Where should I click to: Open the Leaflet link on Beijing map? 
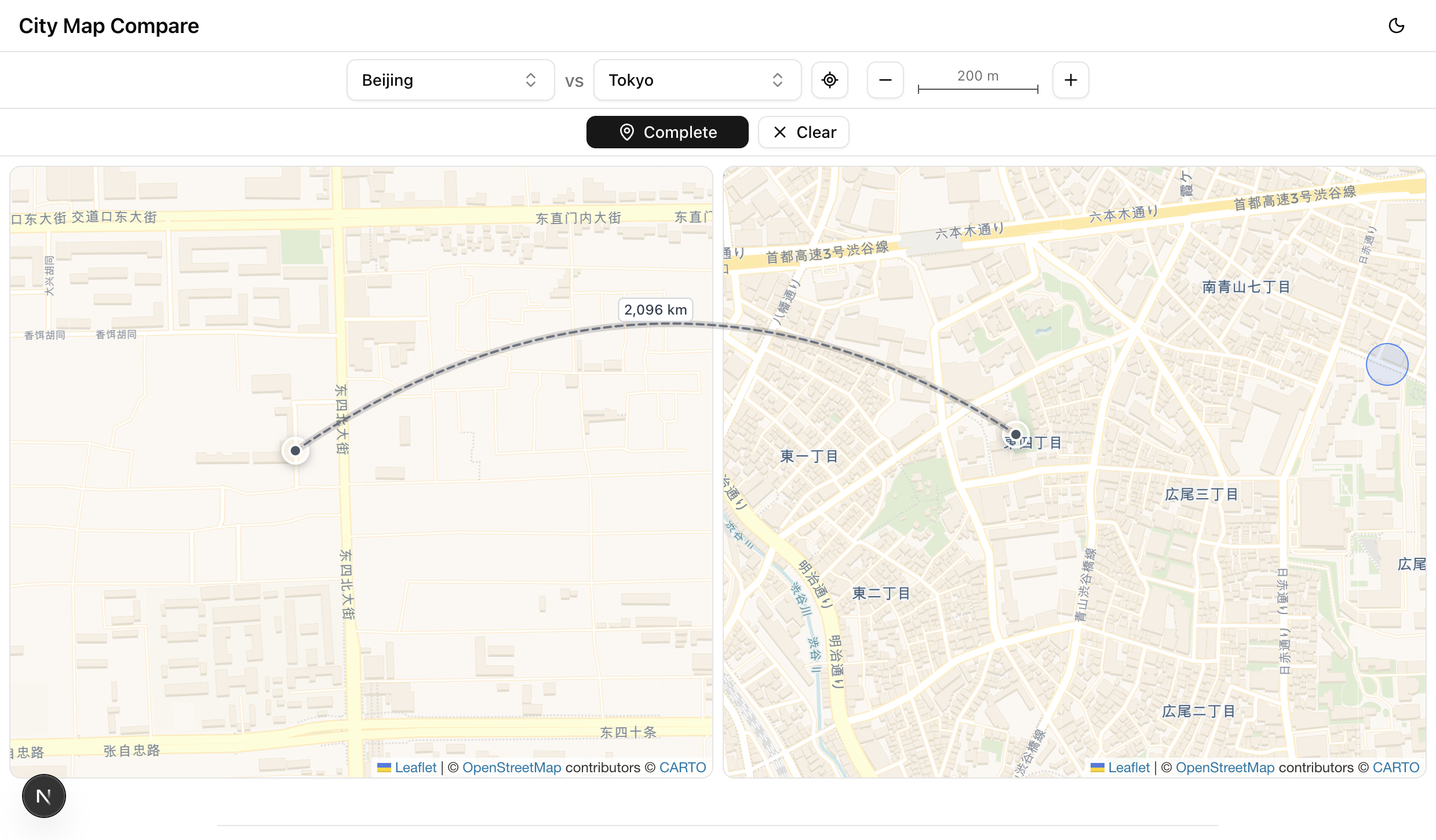415,767
